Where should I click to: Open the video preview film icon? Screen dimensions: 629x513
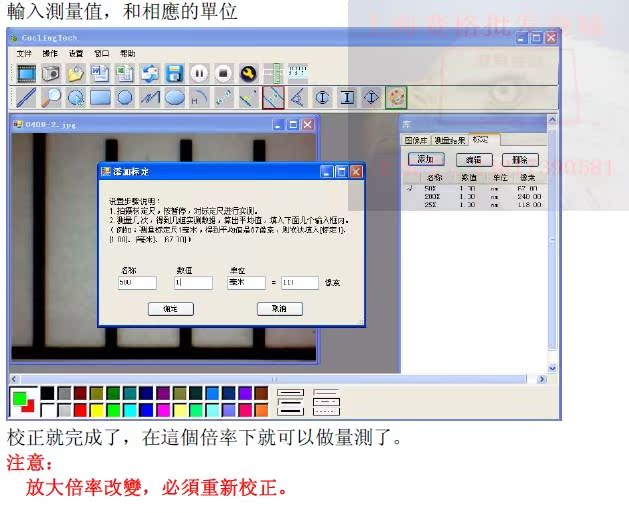[x=26, y=73]
